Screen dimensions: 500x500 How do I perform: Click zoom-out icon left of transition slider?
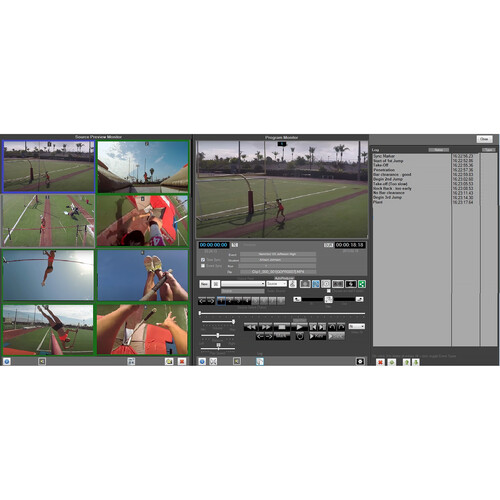pyautogui.click(x=297, y=299)
